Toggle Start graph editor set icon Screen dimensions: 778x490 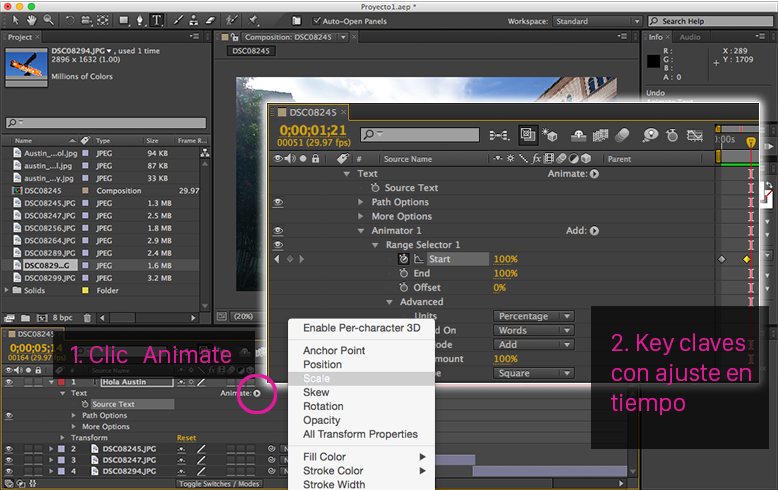[x=419, y=259]
